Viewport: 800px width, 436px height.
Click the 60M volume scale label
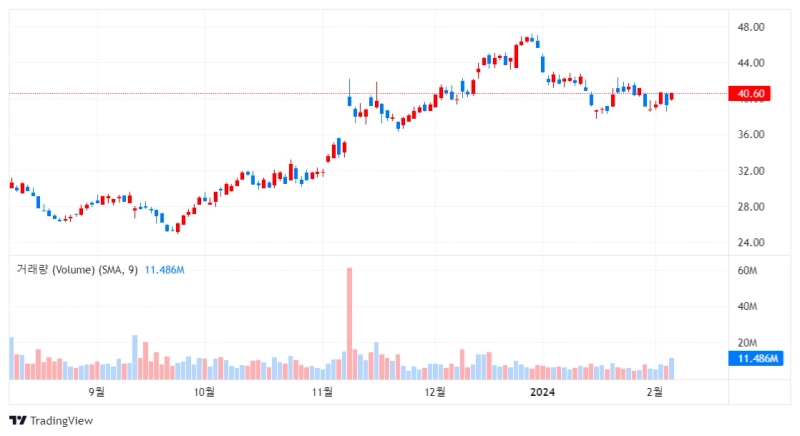pyautogui.click(x=747, y=271)
